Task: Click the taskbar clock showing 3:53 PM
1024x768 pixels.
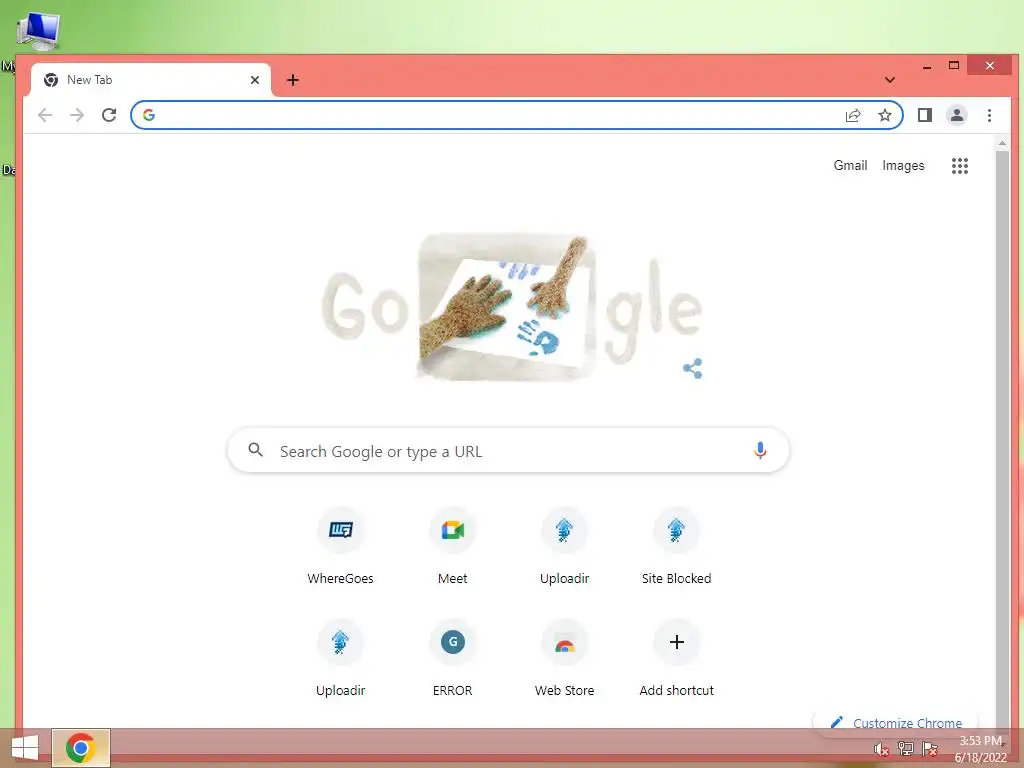Action: 981,749
